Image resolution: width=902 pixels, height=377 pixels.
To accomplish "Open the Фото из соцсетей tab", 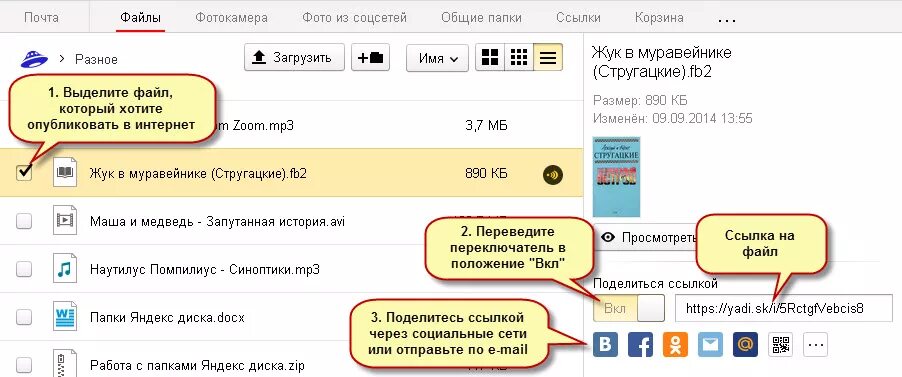I will [354, 17].
